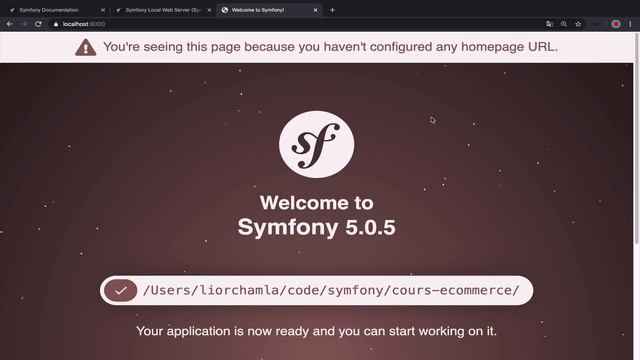Click the browser forward arrow
The height and width of the screenshot is (360, 640).
(24, 24)
